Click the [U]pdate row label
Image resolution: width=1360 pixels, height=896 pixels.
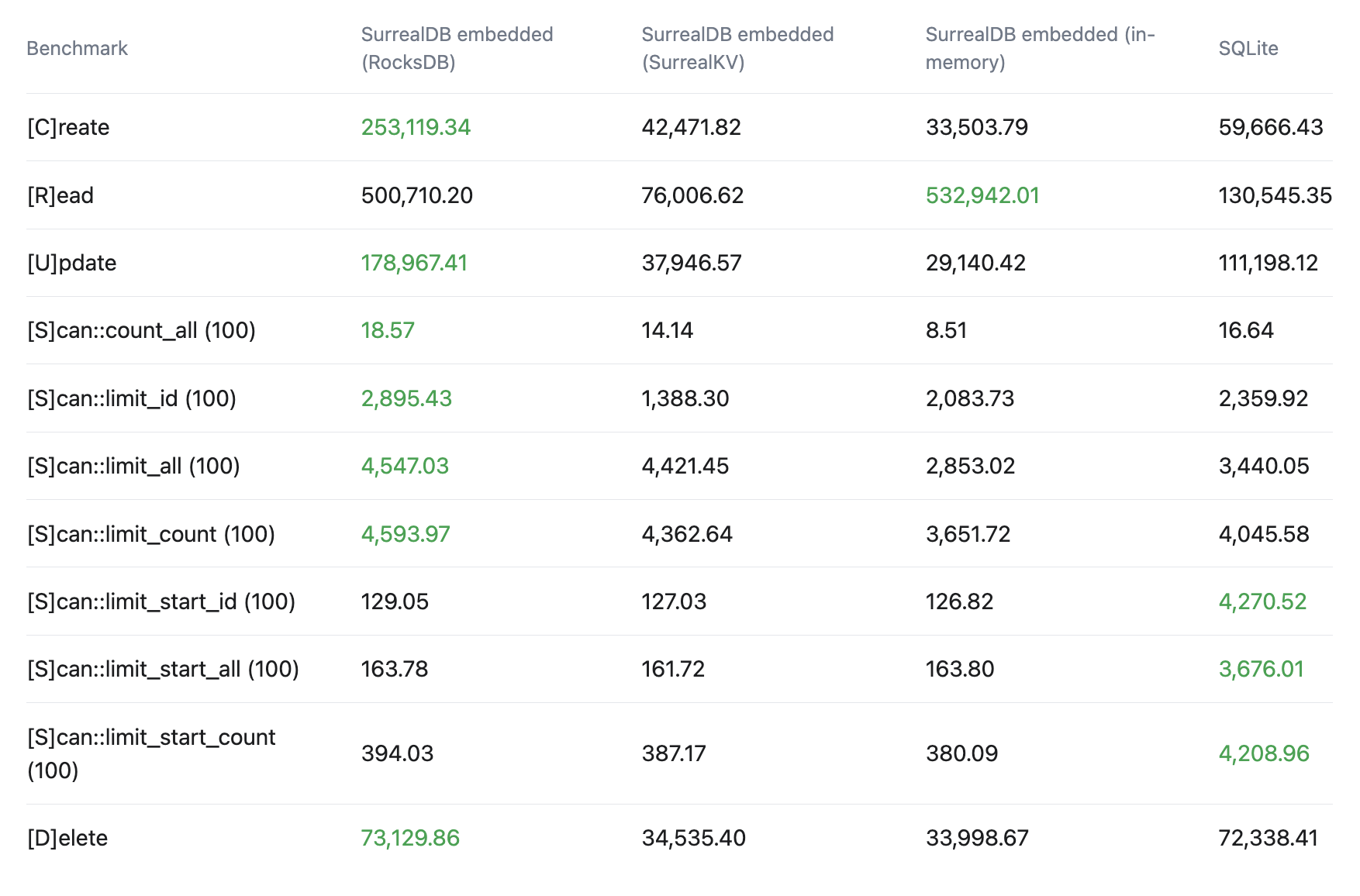(71, 263)
